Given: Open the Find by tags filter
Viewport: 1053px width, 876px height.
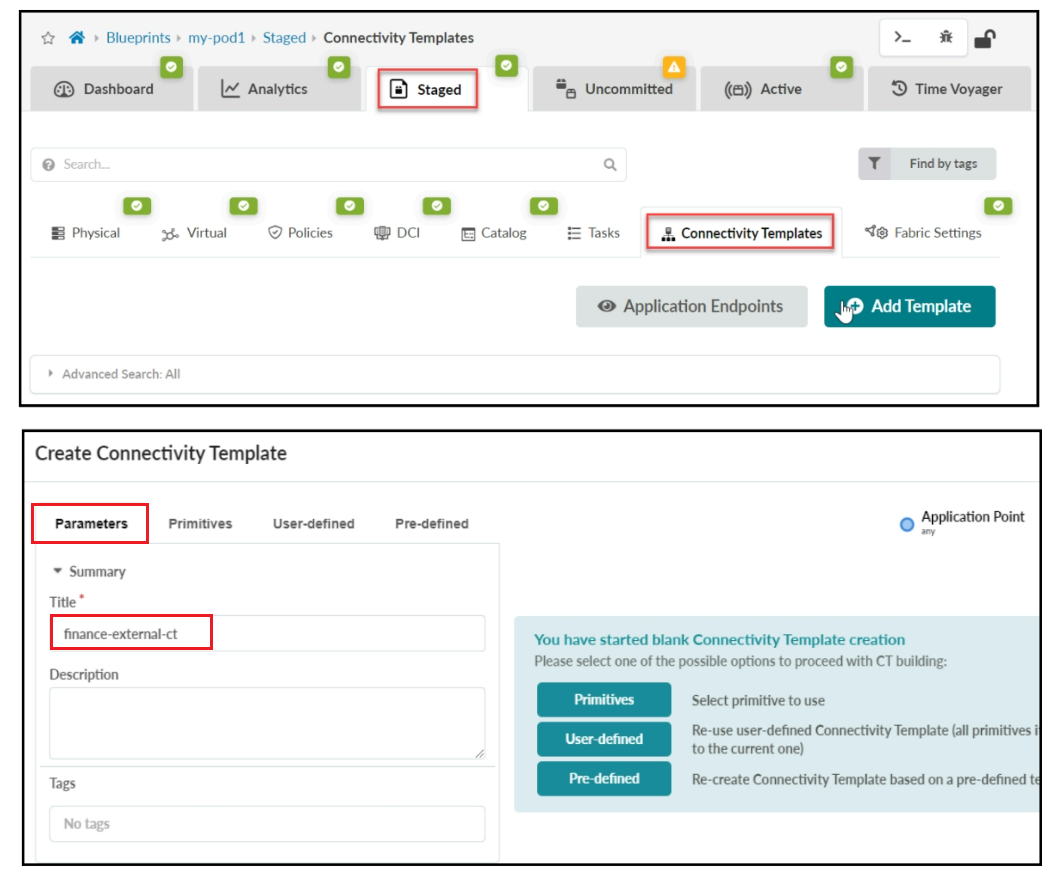Looking at the screenshot, I should [x=927, y=164].
